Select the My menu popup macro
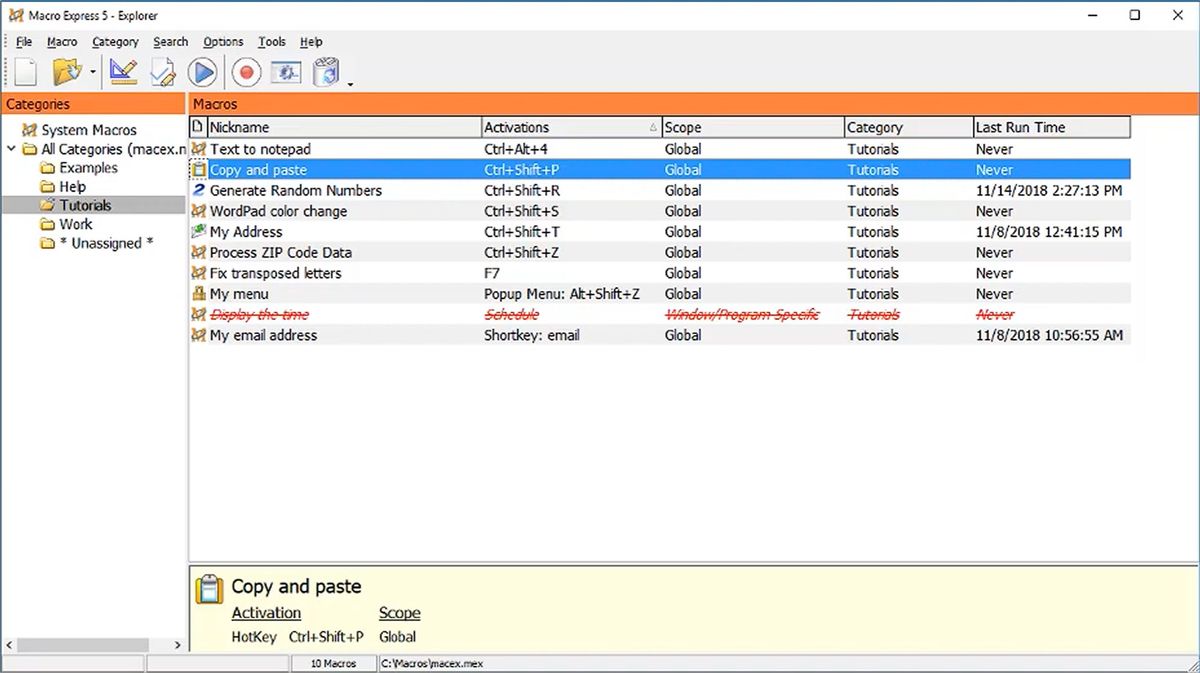1200x673 pixels. tap(239, 294)
